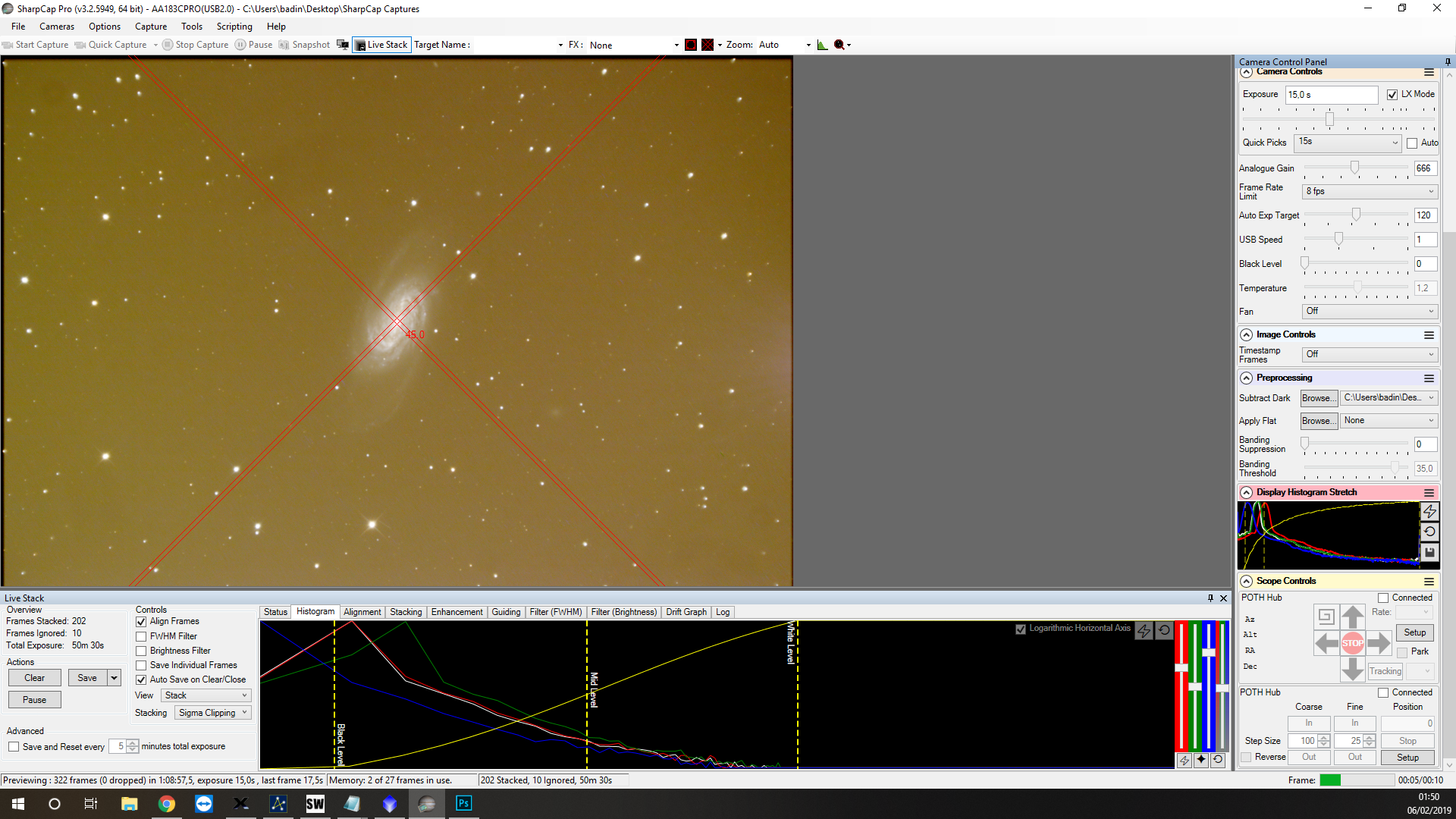Adjust the Analogue Gain slider
The image size is (1456, 819).
click(x=1354, y=168)
